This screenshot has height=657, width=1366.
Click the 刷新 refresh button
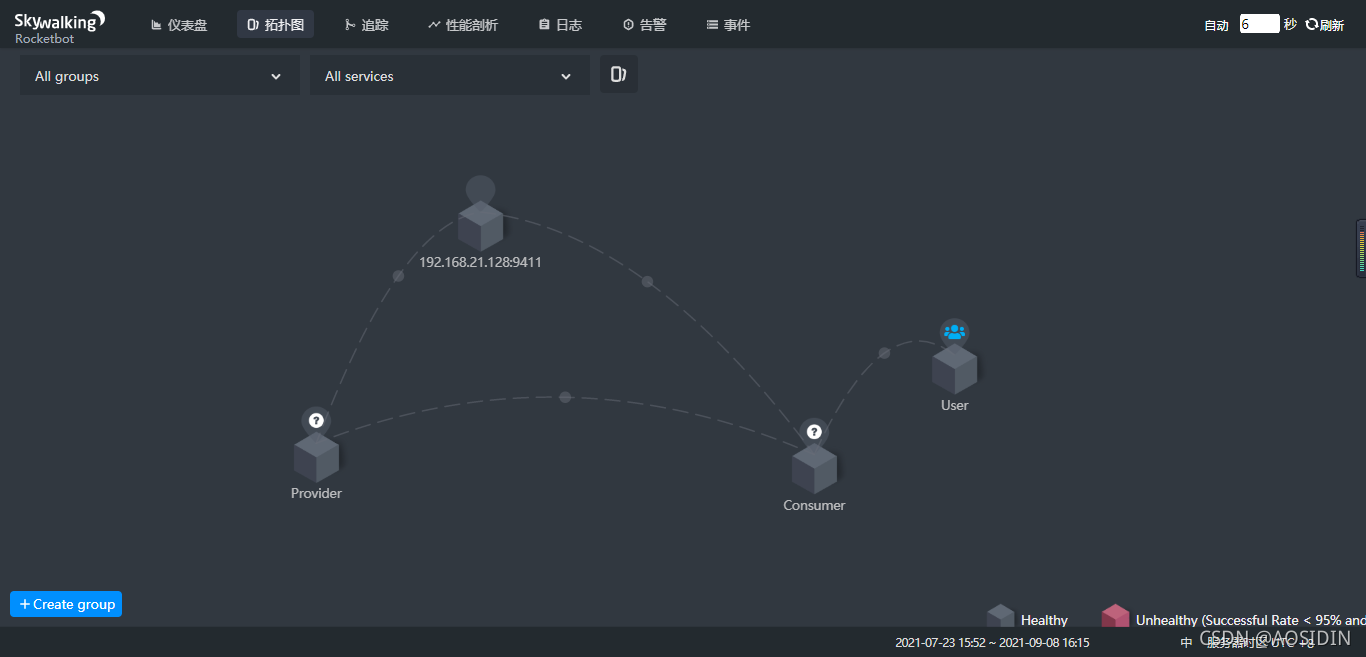tap(1324, 25)
